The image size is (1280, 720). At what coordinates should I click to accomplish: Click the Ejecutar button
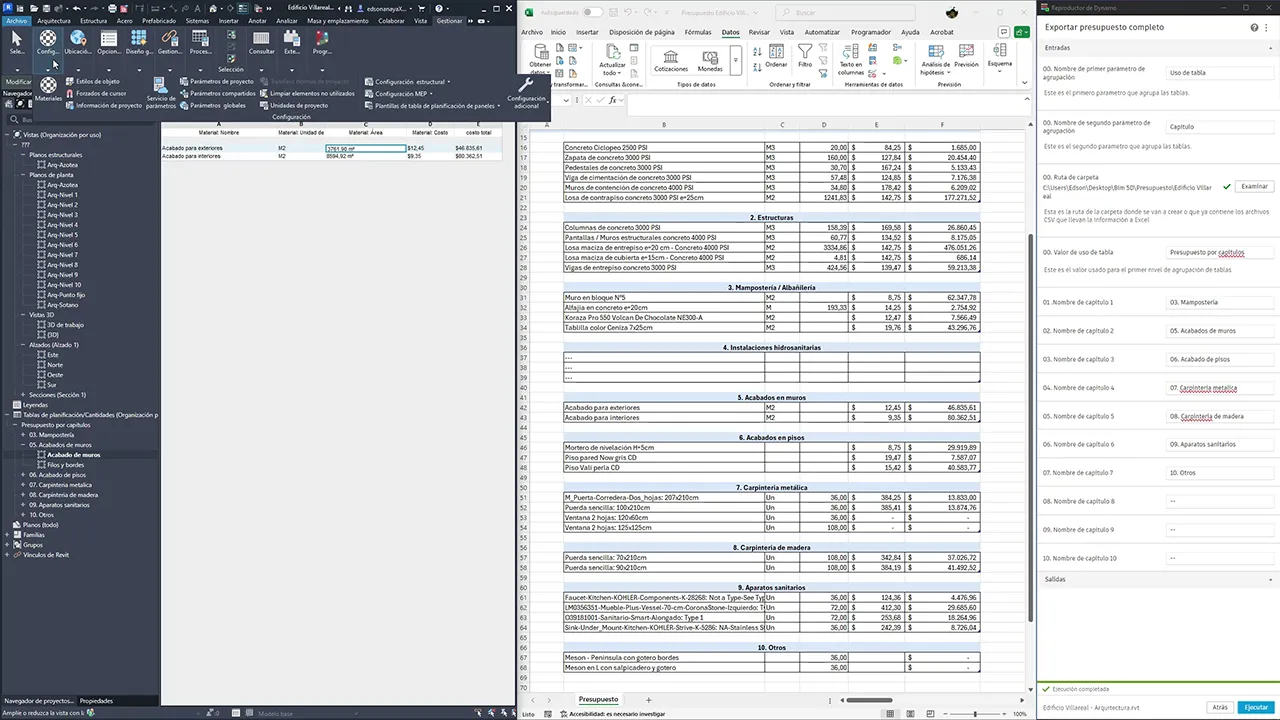click(1255, 707)
